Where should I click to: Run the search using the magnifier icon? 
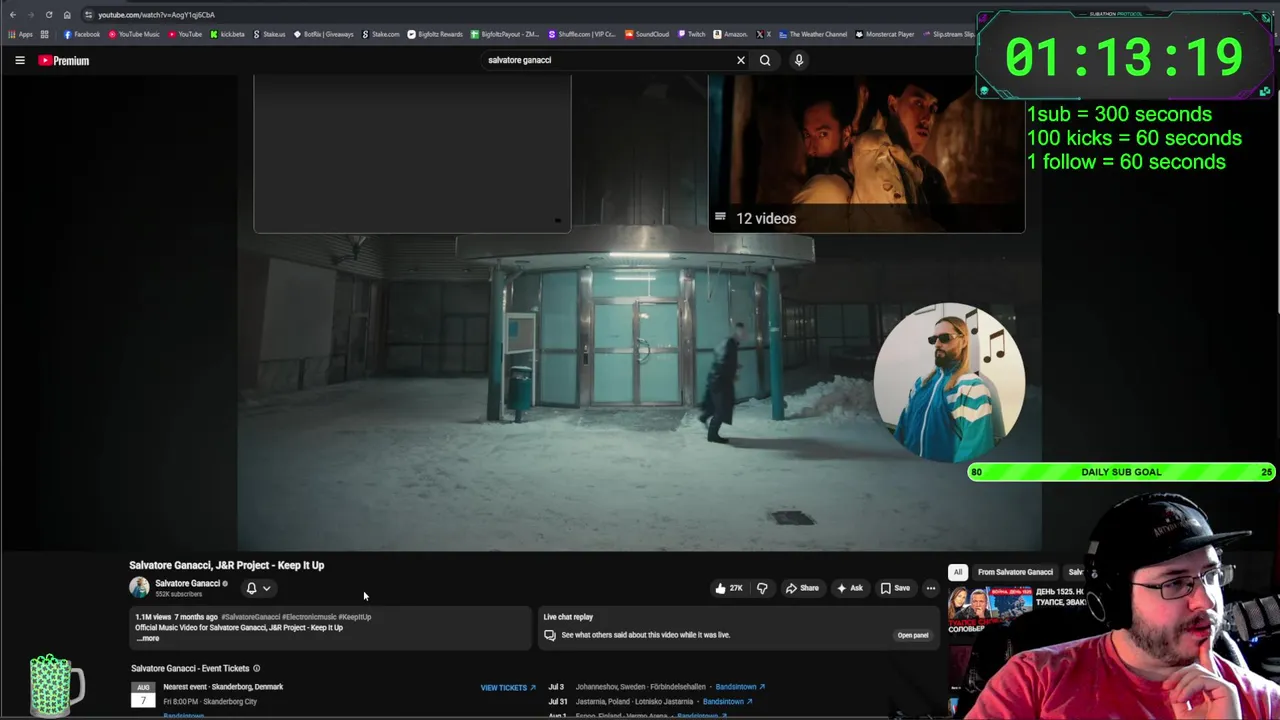coord(765,60)
